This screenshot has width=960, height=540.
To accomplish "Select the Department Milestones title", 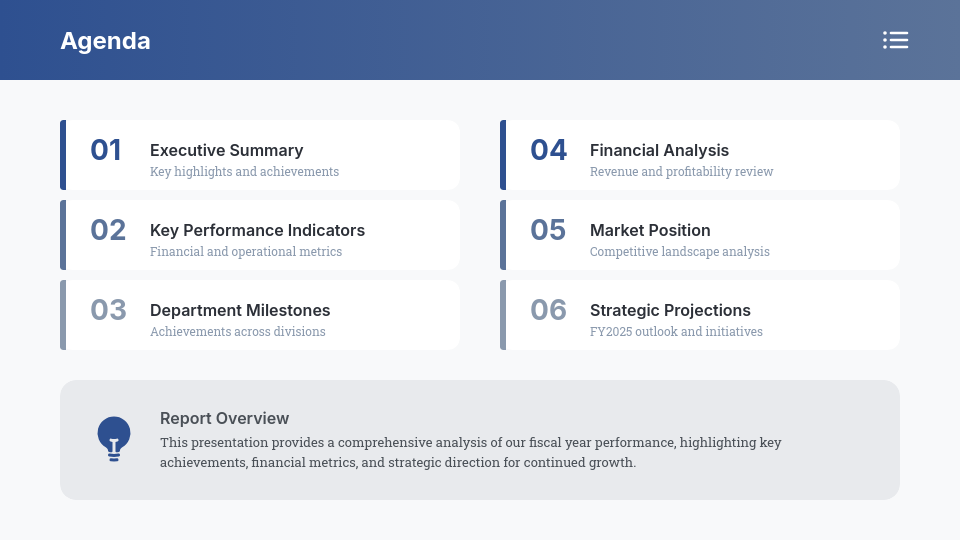I will (x=240, y=310).
